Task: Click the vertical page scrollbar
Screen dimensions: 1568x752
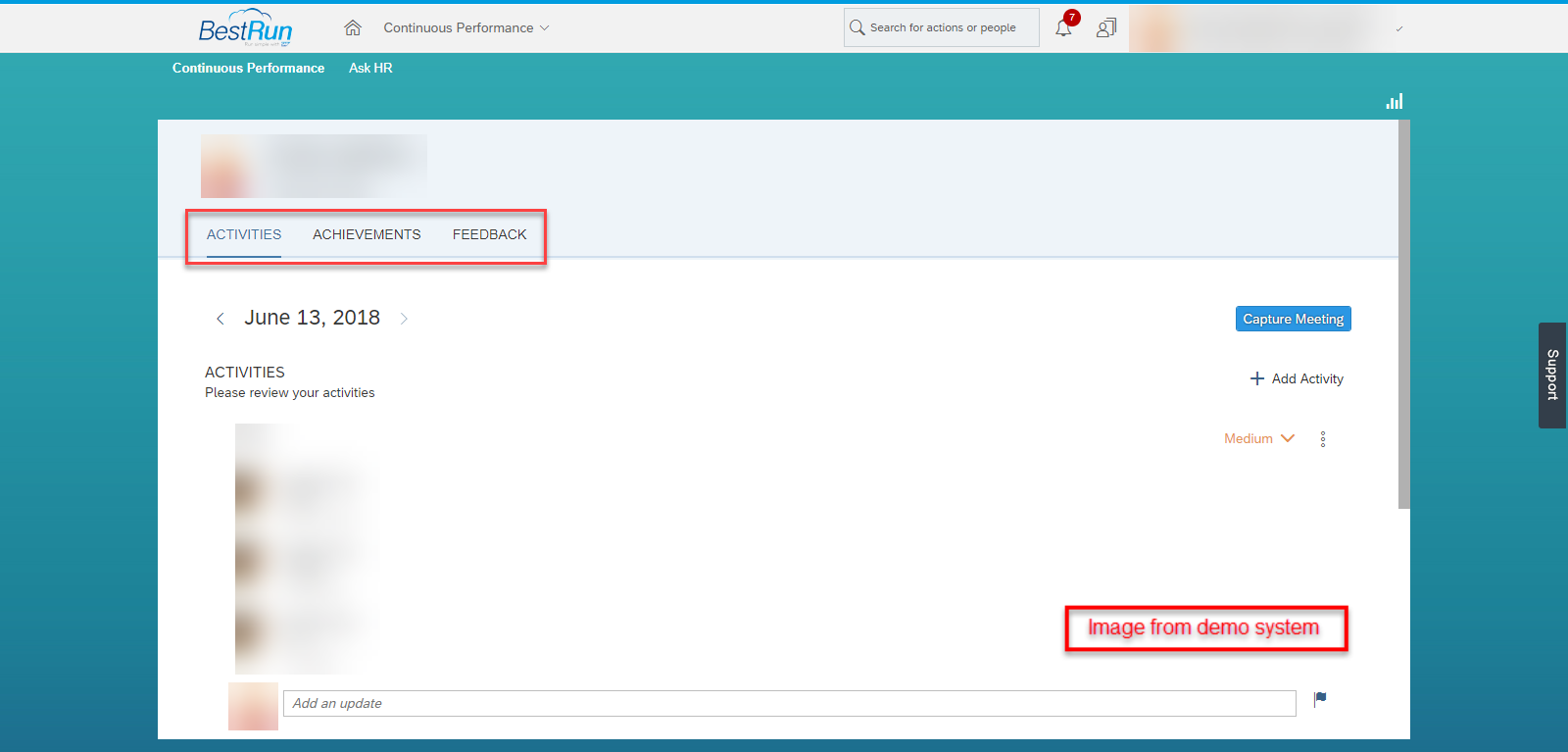Action: [x=1404, y=314]
